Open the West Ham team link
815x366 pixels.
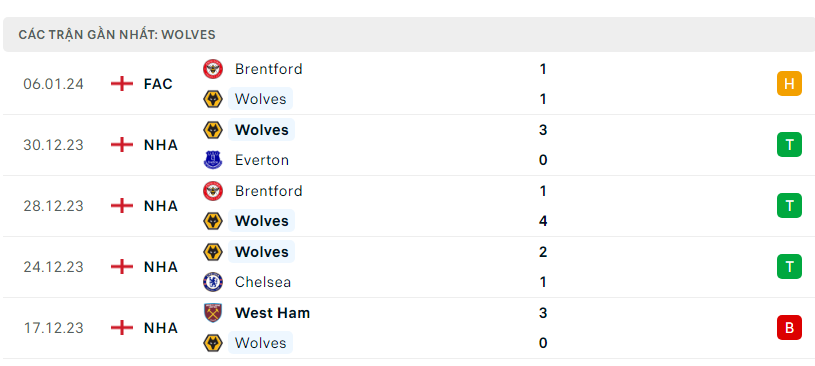tap(272, 313)
